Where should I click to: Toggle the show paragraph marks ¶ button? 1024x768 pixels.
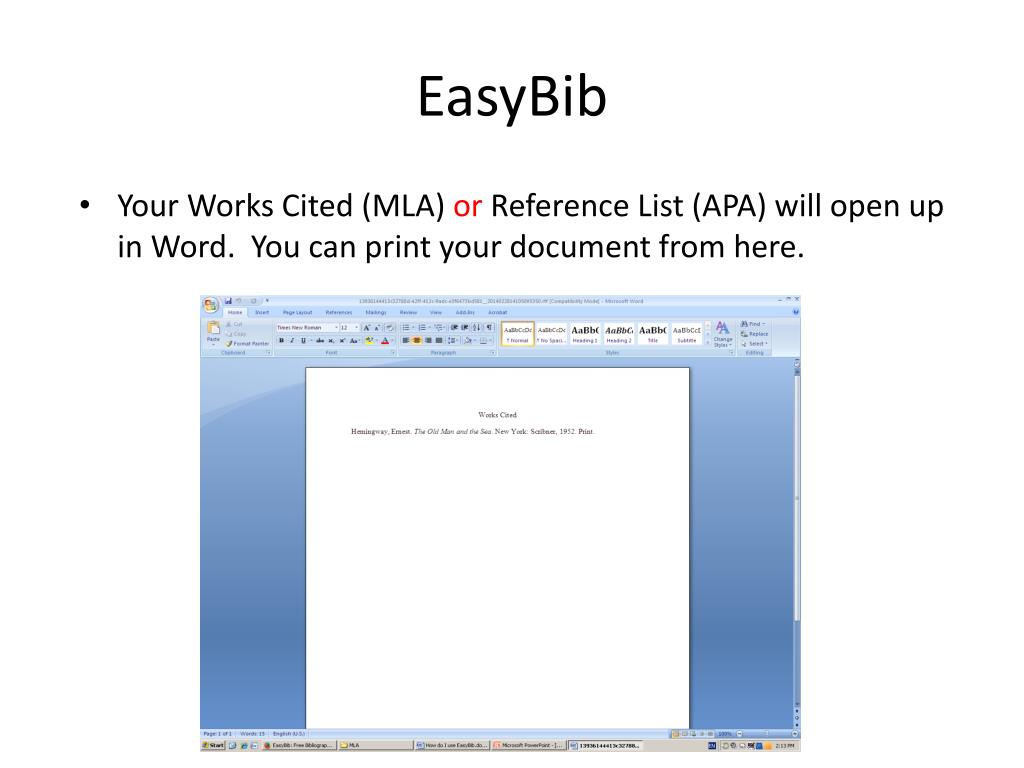click(489, 328)
